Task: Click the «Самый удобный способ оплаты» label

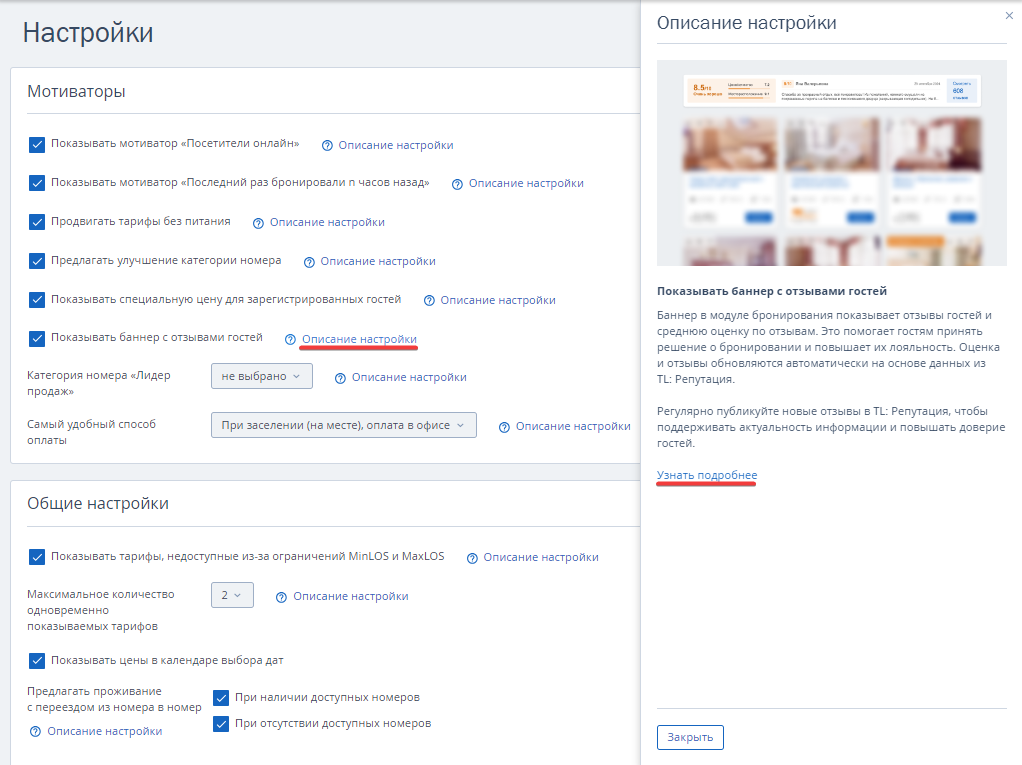Action: click(x=91, y=433)
